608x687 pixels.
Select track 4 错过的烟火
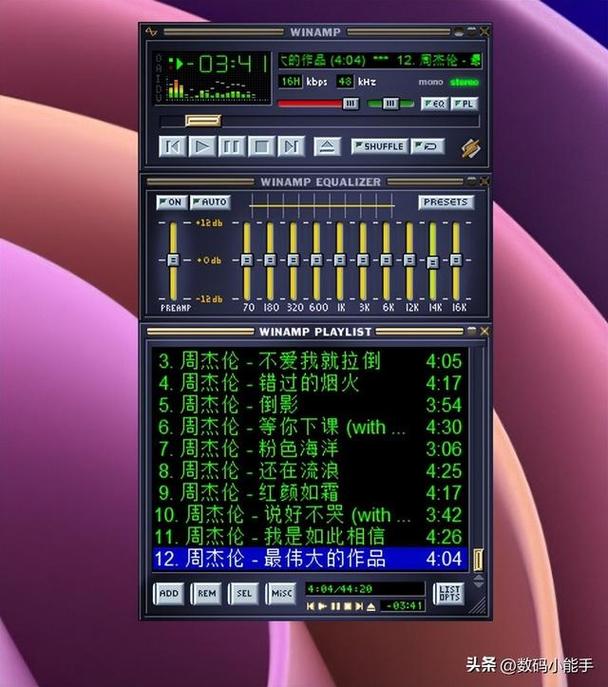click(310, 383)
